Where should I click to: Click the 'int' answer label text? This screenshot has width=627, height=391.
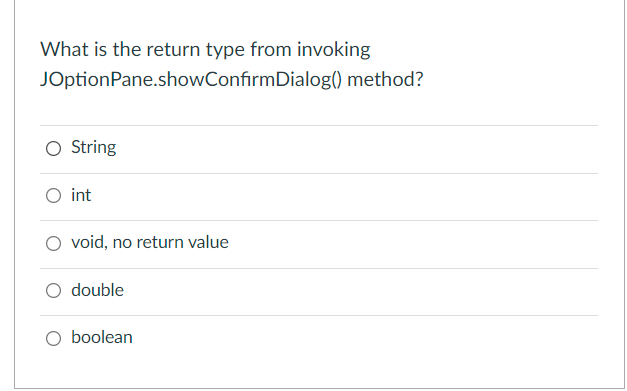point(81,195)
